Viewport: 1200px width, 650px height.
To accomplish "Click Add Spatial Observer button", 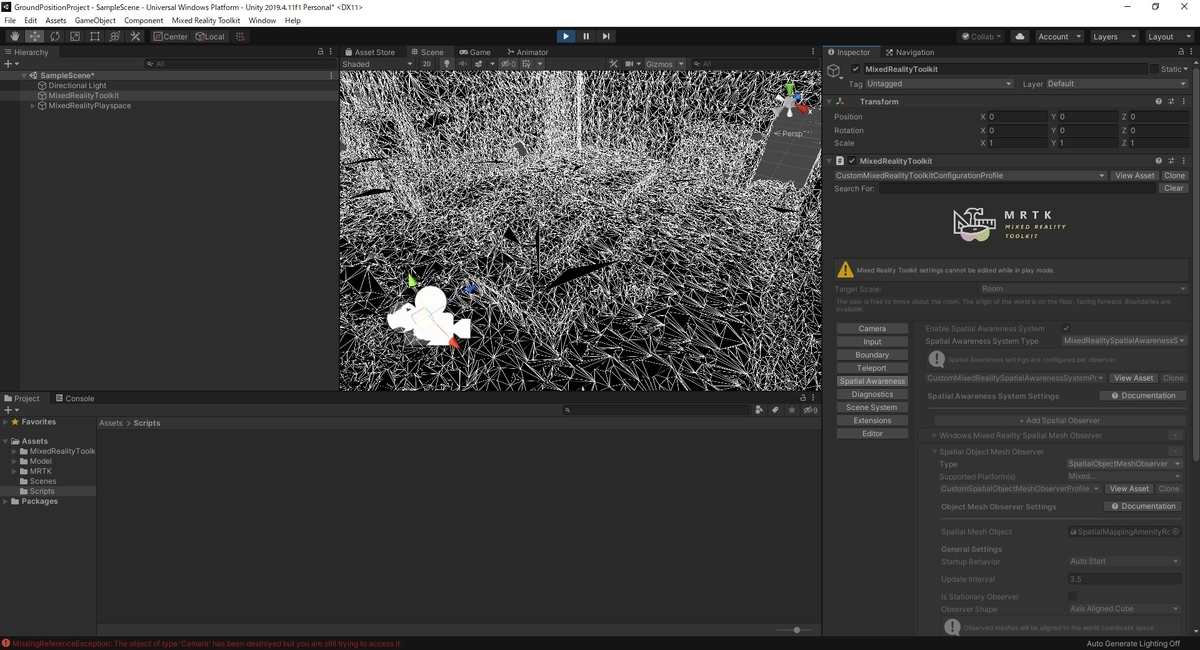I will pyautogui.click(x=1061, y=421).
